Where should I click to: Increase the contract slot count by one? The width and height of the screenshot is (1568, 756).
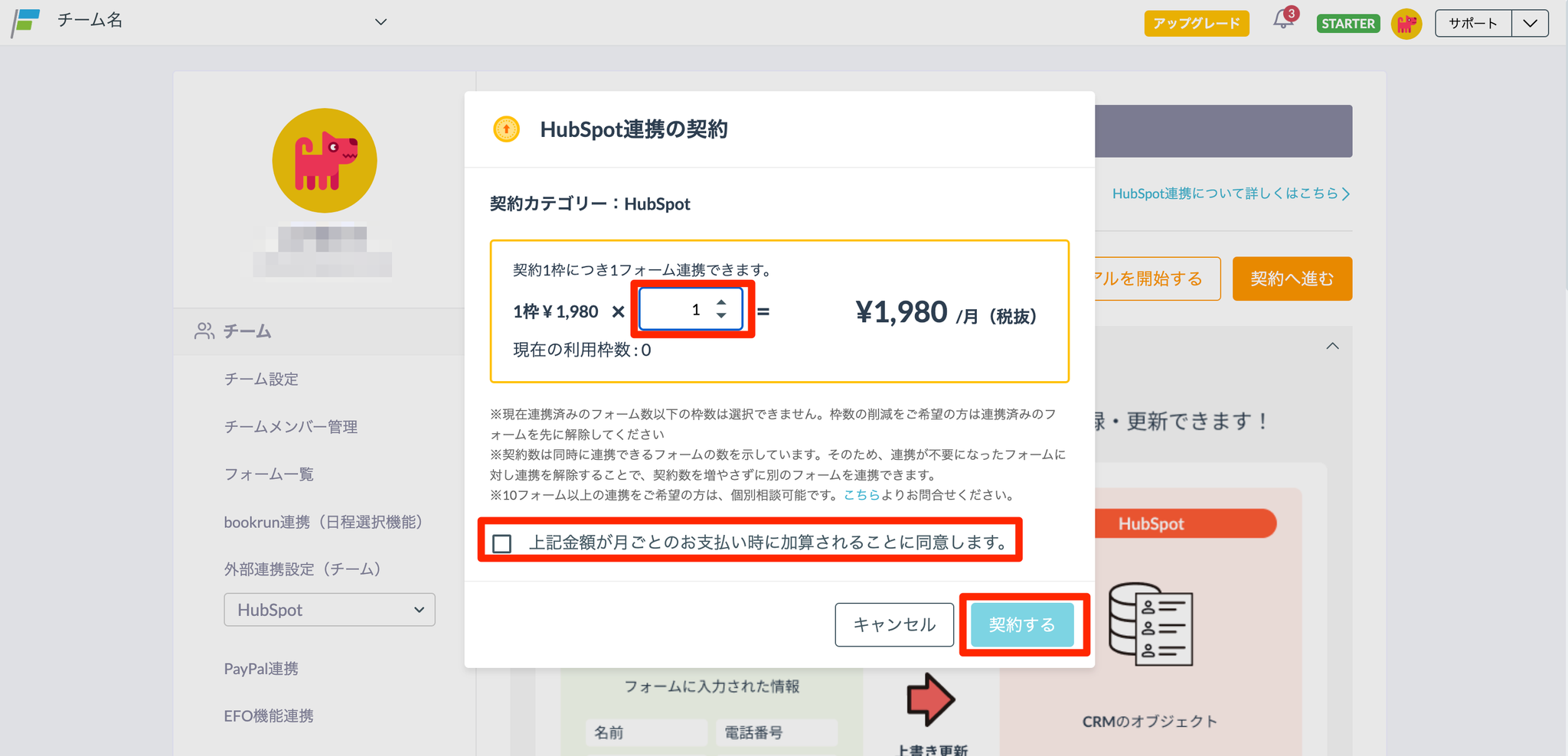(721, 302)
